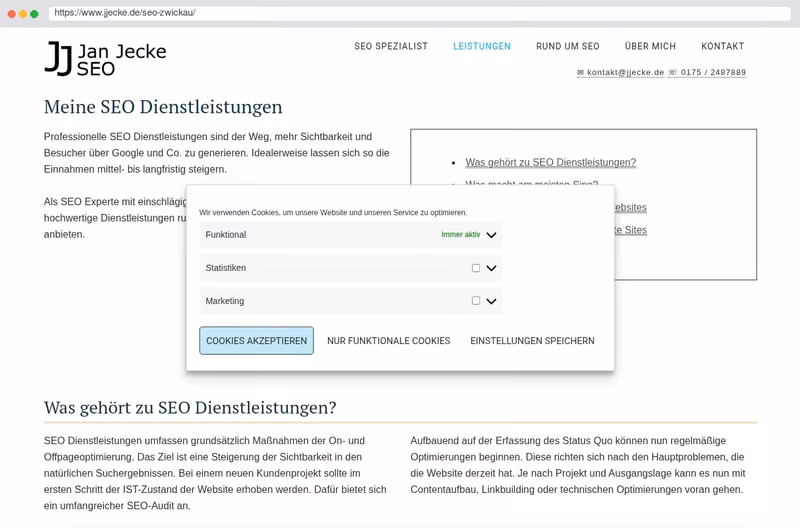800x528 pixels.
Task: Click the 'Funktional' category label
Action: point(226,235)
